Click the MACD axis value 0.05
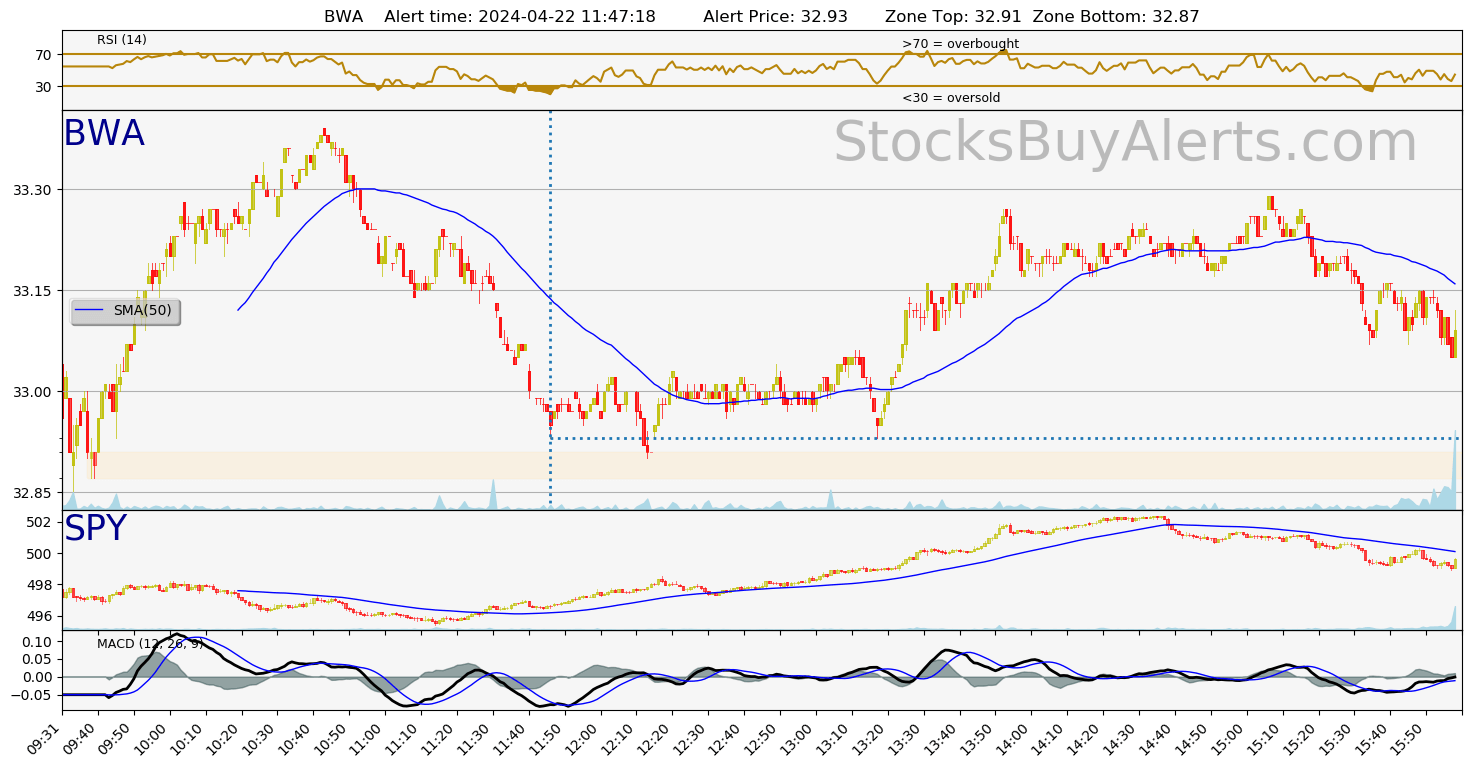This screenshot has height=768, width=1476. click(36, 659)
